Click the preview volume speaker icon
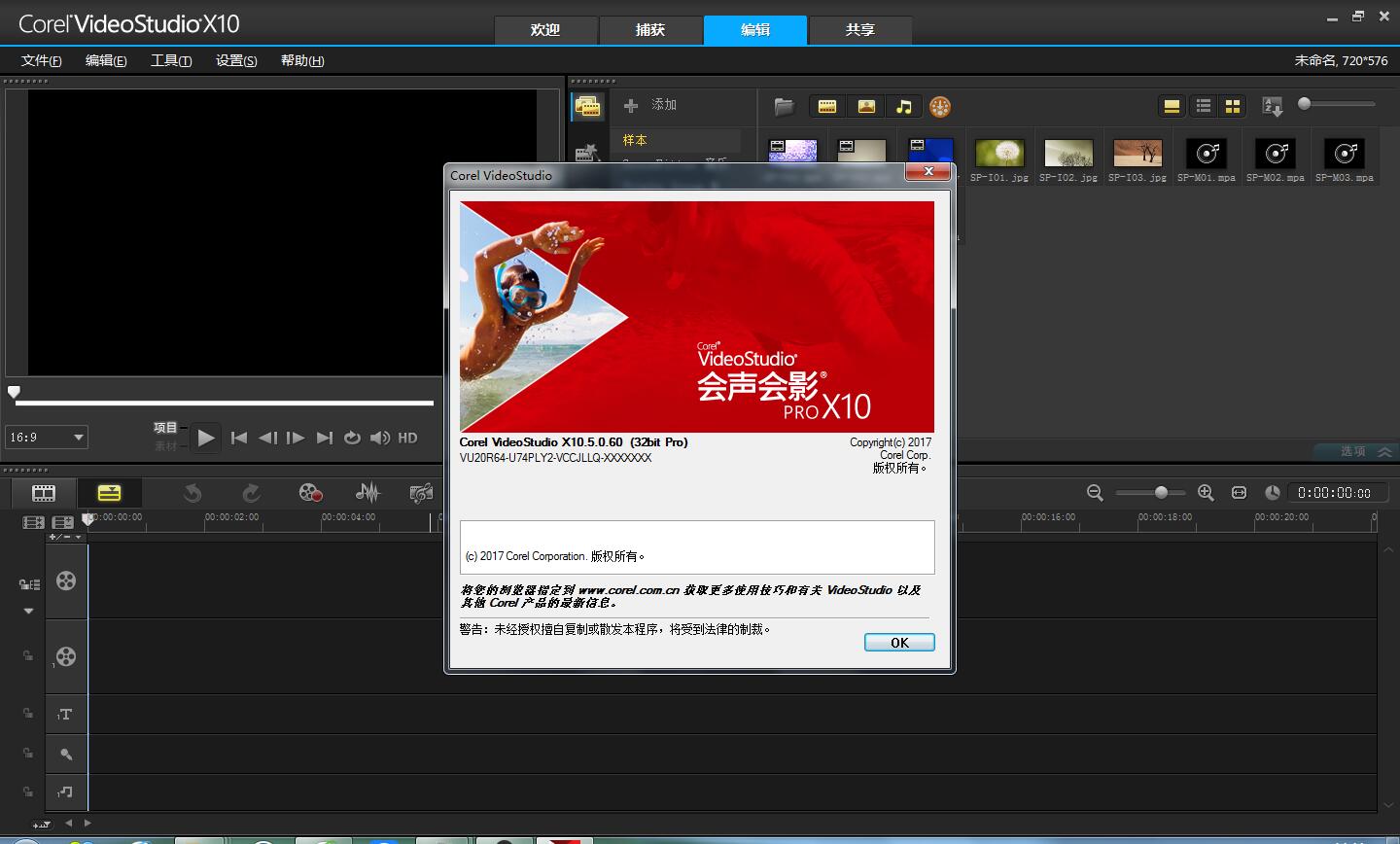 (380, 438)
